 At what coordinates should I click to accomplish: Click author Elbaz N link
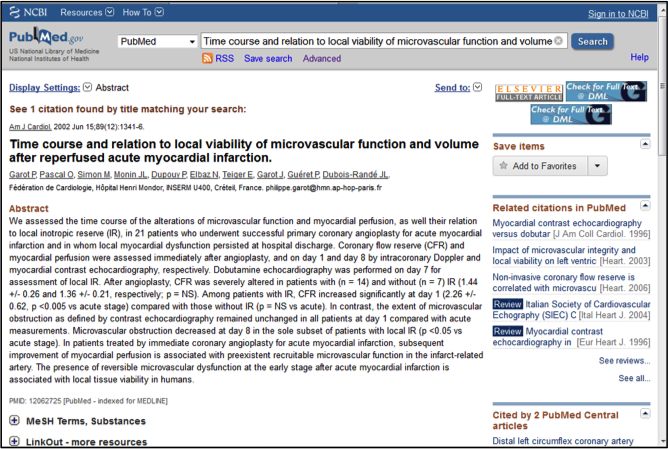click(204, 174)
